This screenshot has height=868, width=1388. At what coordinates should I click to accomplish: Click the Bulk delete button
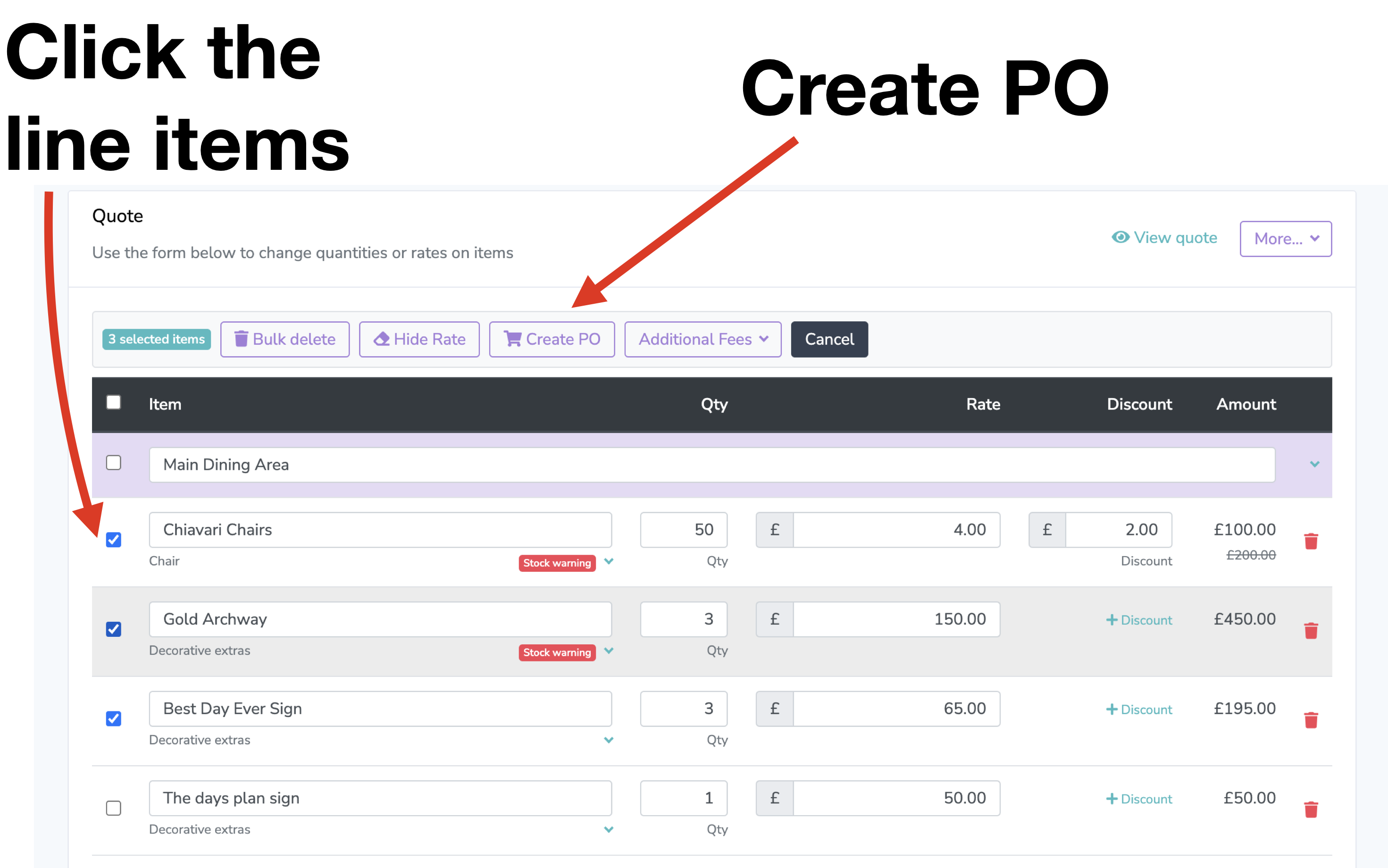(284, 339)
